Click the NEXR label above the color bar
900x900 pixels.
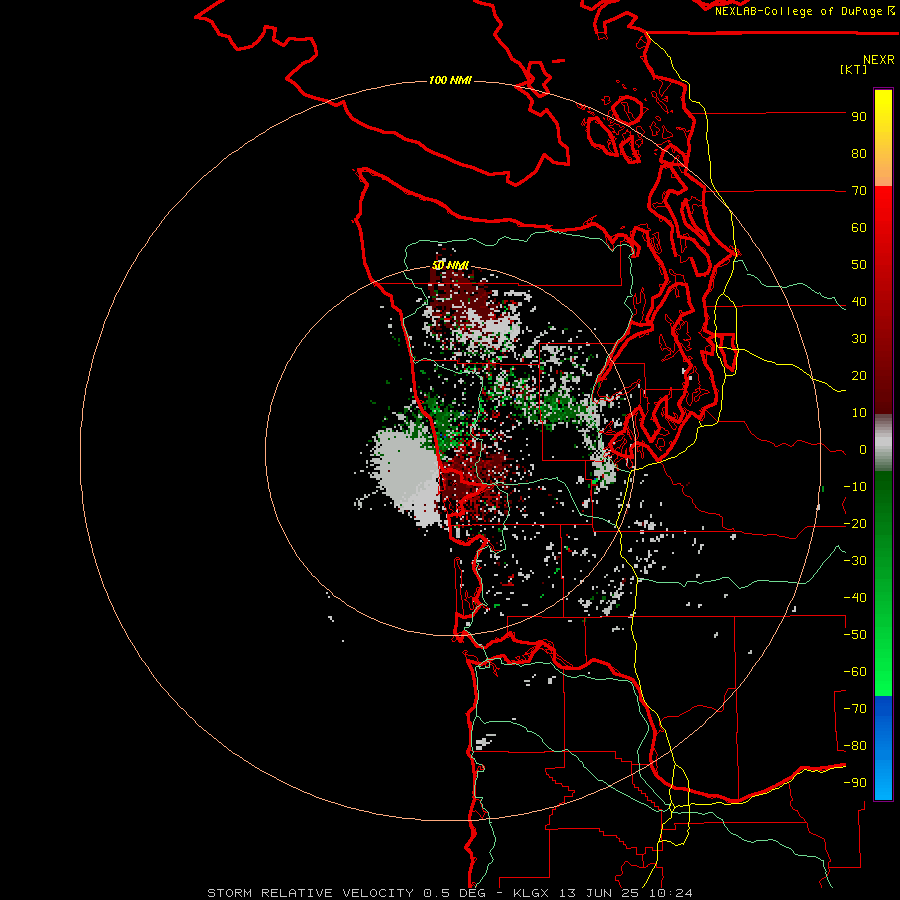point(879,59)
